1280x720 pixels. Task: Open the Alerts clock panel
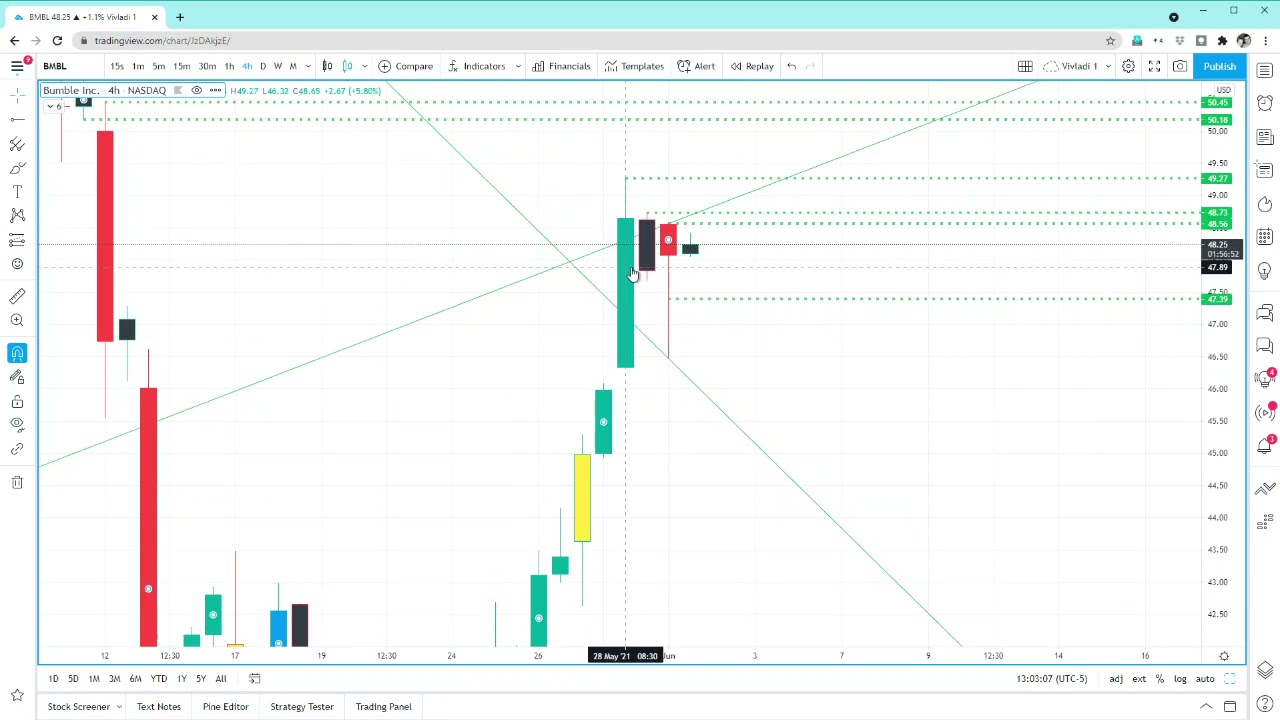pyautogui.click(x=1265, y=103)
